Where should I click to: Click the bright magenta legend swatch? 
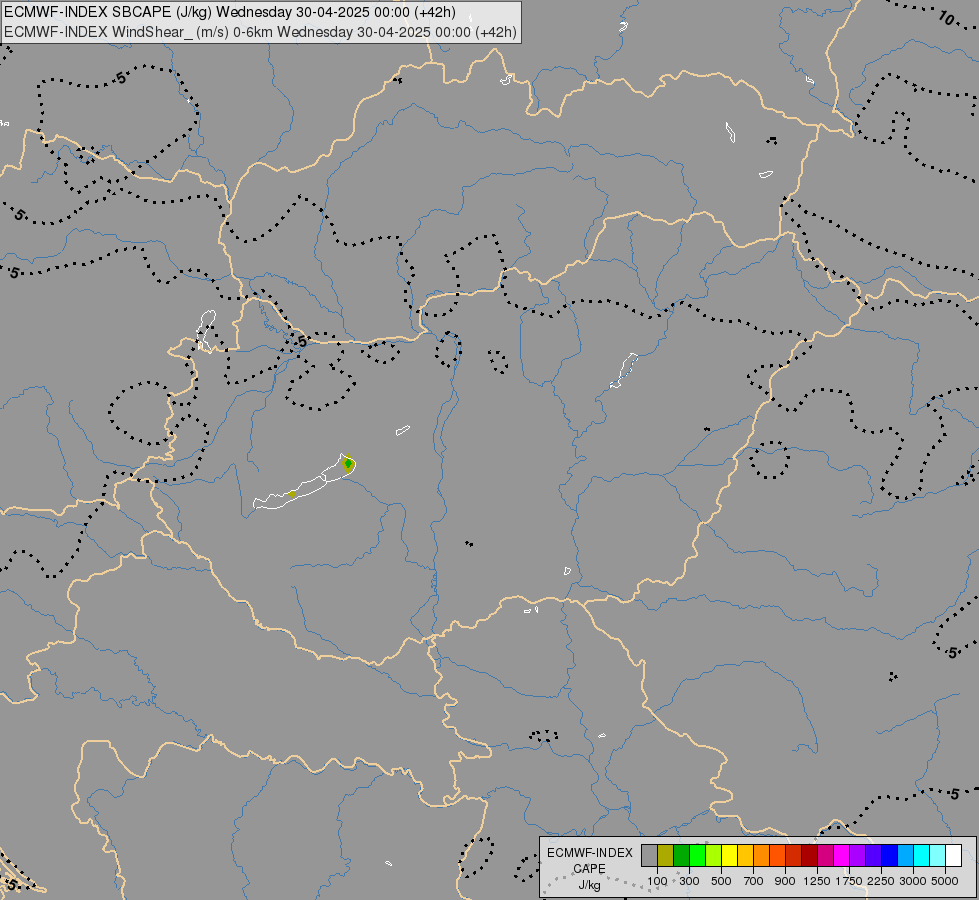(x=842, y=856)
